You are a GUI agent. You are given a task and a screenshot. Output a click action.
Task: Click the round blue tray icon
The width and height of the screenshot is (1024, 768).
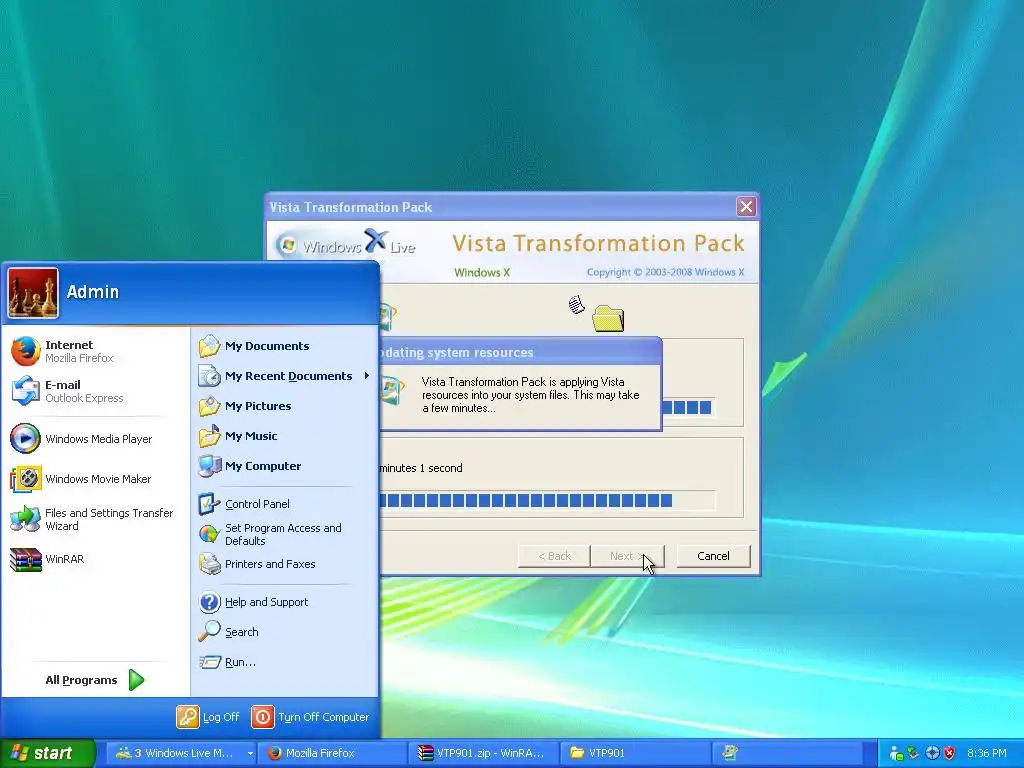pyautogui.click(x=932, y=753)
